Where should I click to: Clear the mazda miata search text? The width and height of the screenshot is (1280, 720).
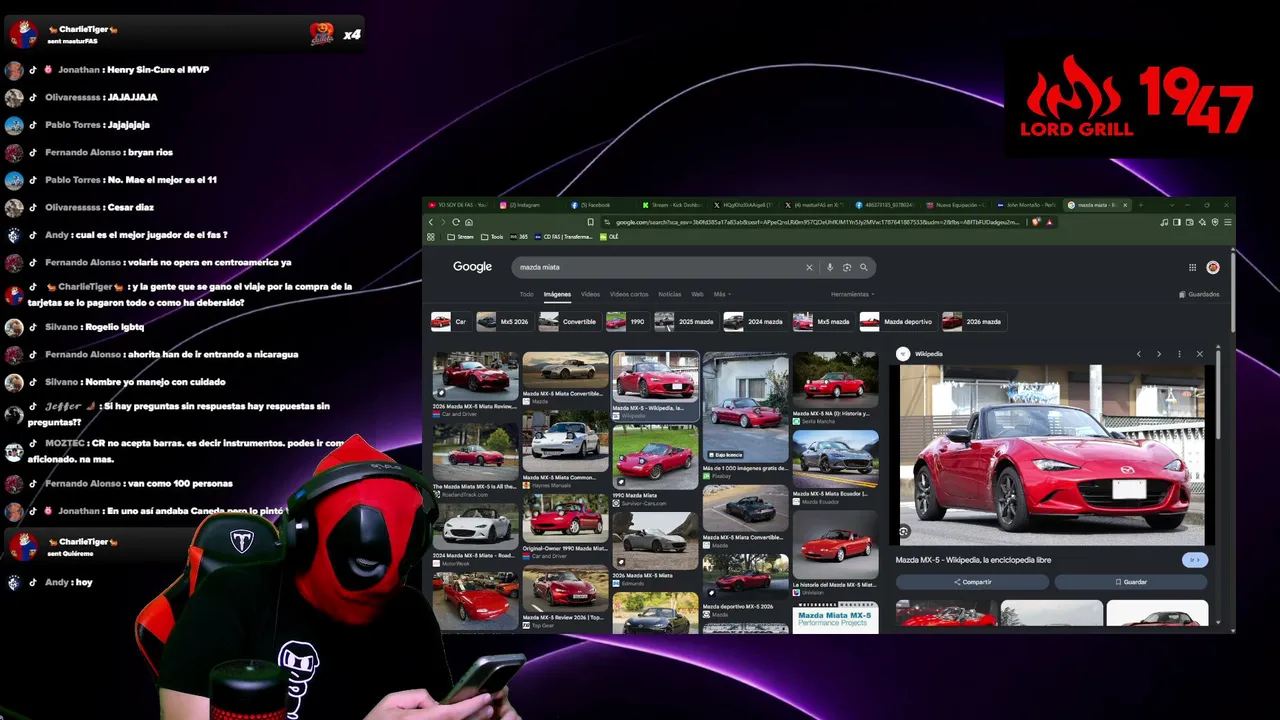(809, 267)
